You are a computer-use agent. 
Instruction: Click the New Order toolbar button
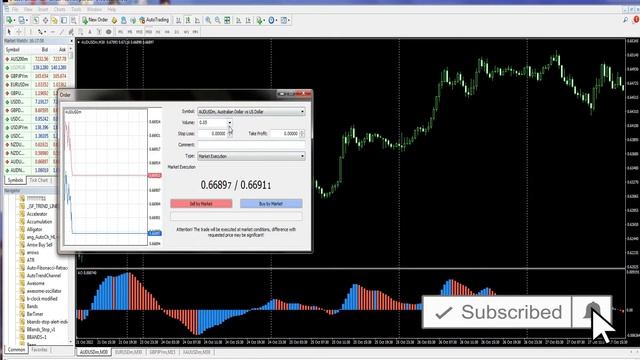[x=95, y=20]
